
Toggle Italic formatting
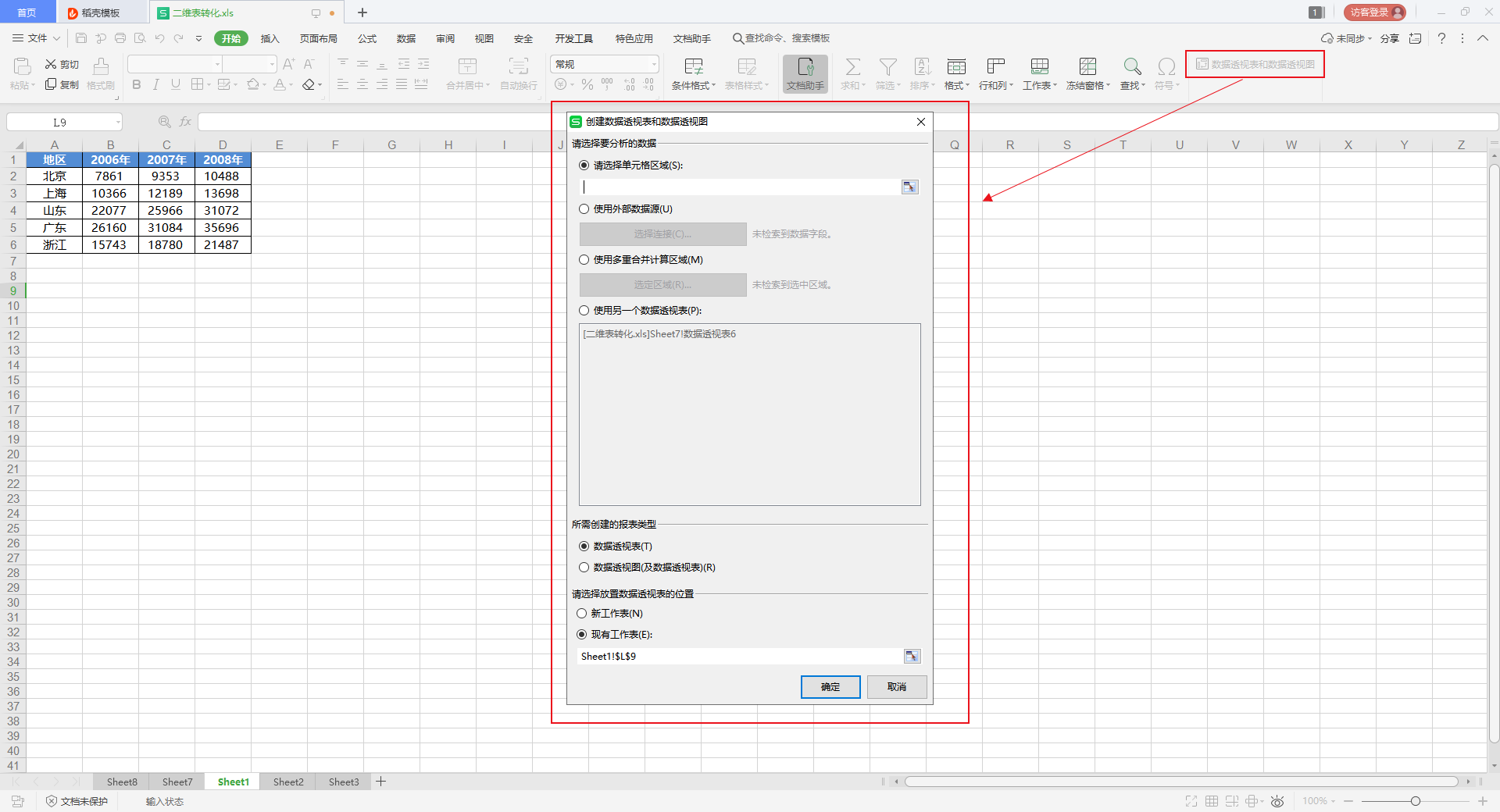point(156,84)
